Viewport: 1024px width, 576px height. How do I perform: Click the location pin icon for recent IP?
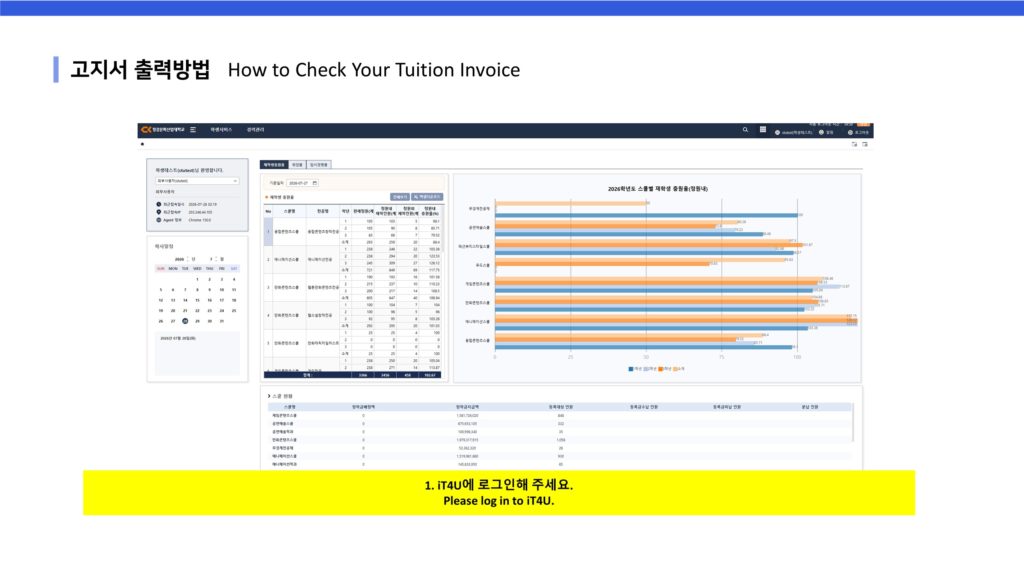(158, 212)
